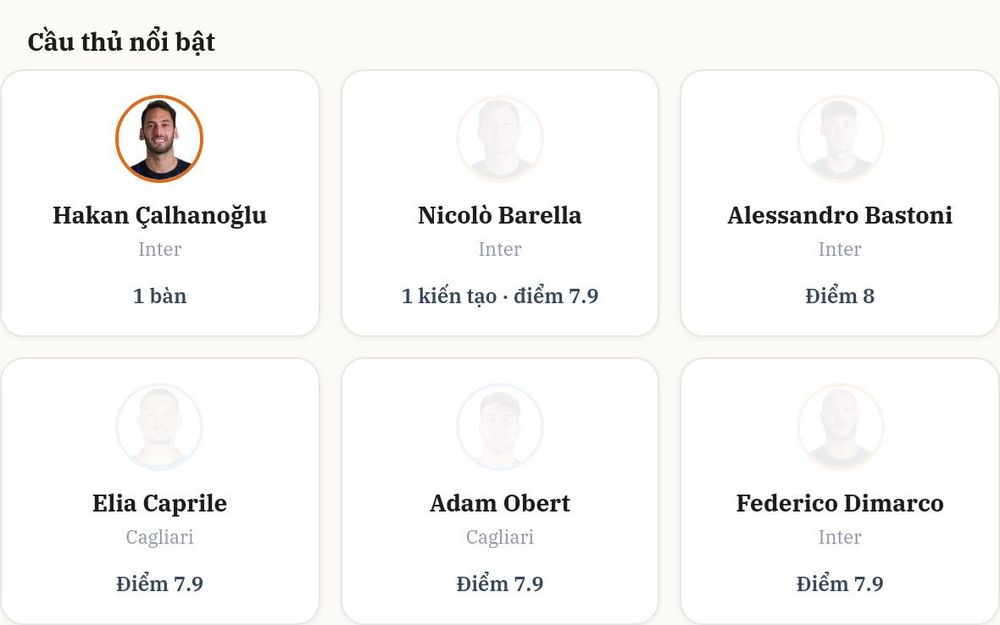This screenshot has width=1000, height=625.
Task: Select the Elia Caprile name
Action: [x=159, y=504]
